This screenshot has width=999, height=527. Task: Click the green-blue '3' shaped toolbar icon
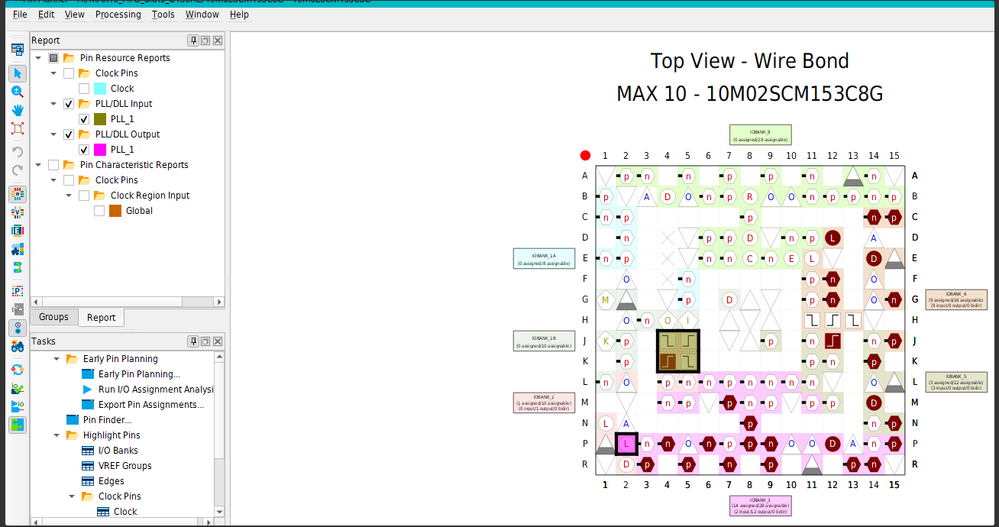point(17,267)
